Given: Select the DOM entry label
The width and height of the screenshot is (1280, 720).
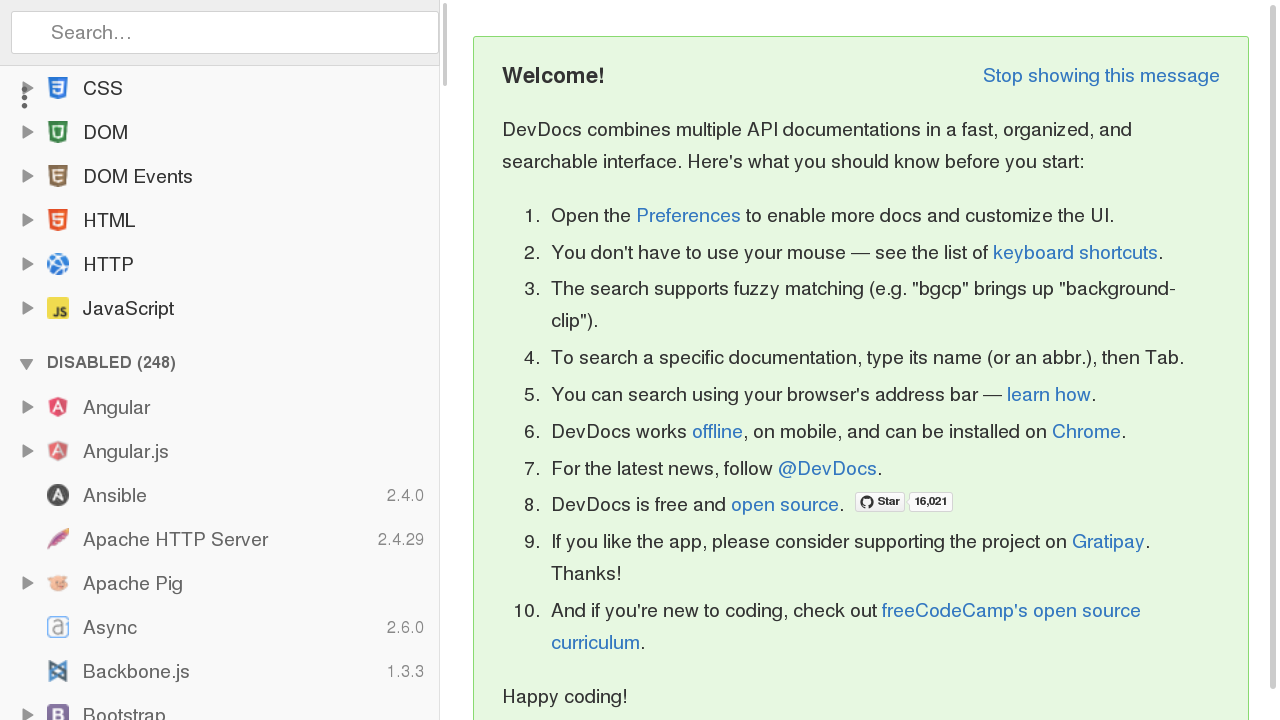Looking at the screenshot, I should (x=106, y=132).
